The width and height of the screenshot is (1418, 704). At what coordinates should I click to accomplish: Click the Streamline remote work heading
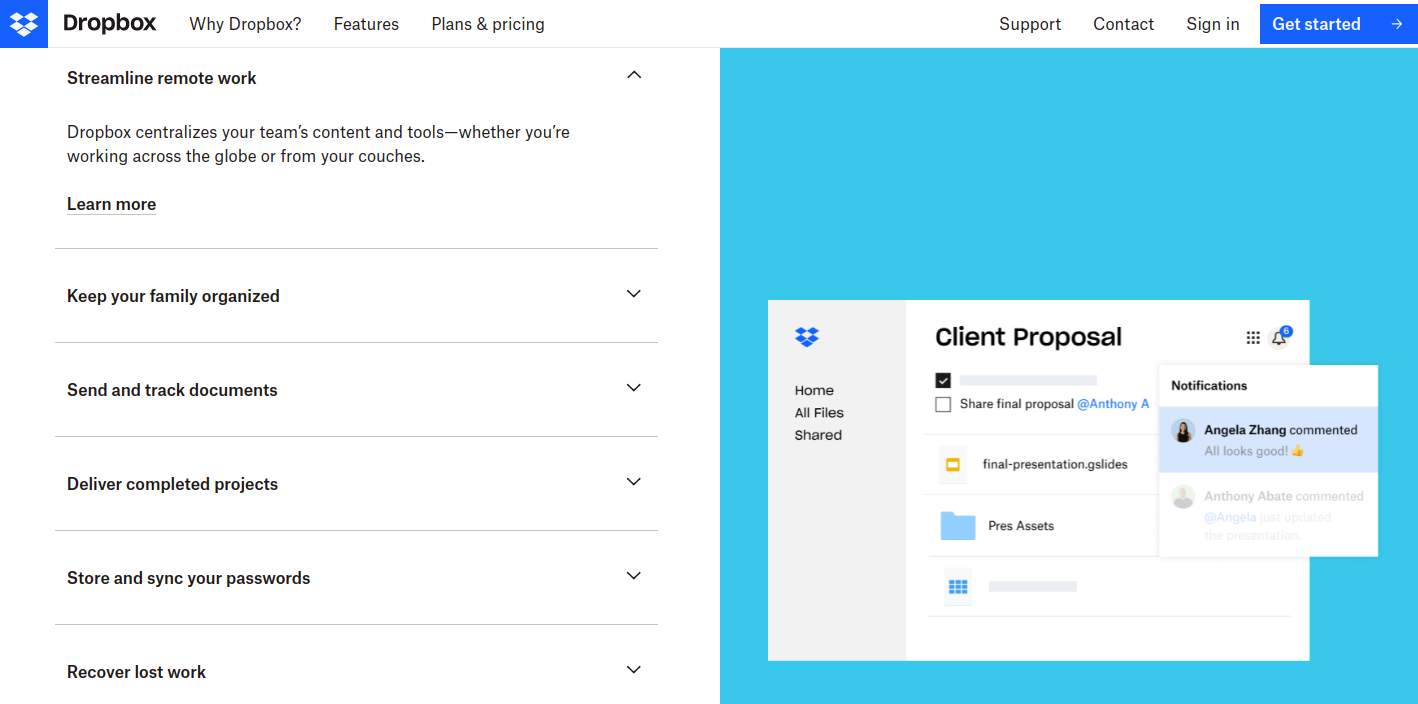tap(162, 78)
